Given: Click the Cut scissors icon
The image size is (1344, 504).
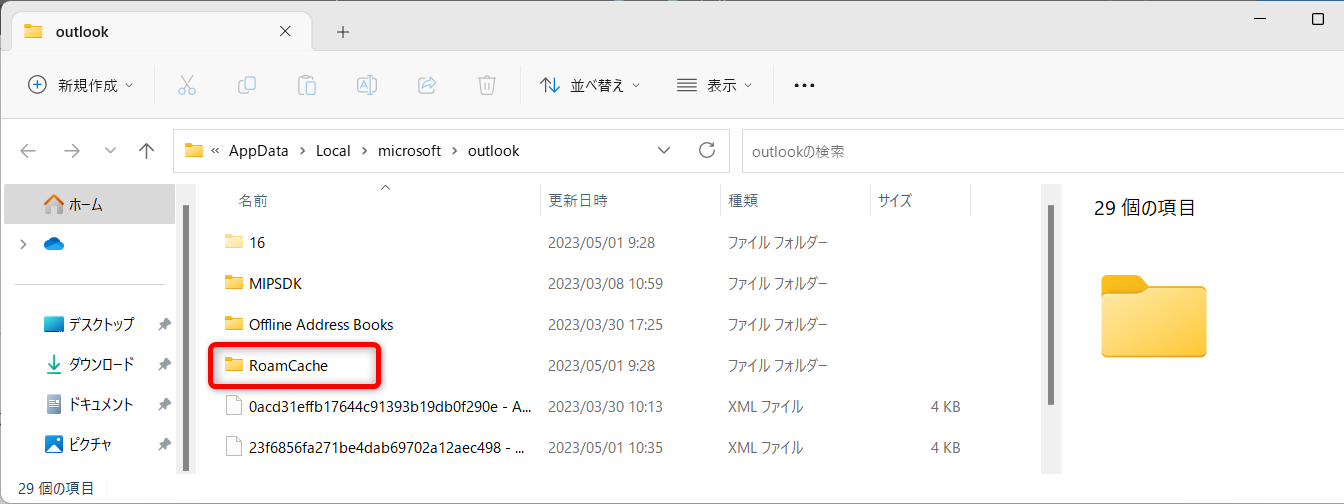Looking at the screenshot, I should [187, 85].
